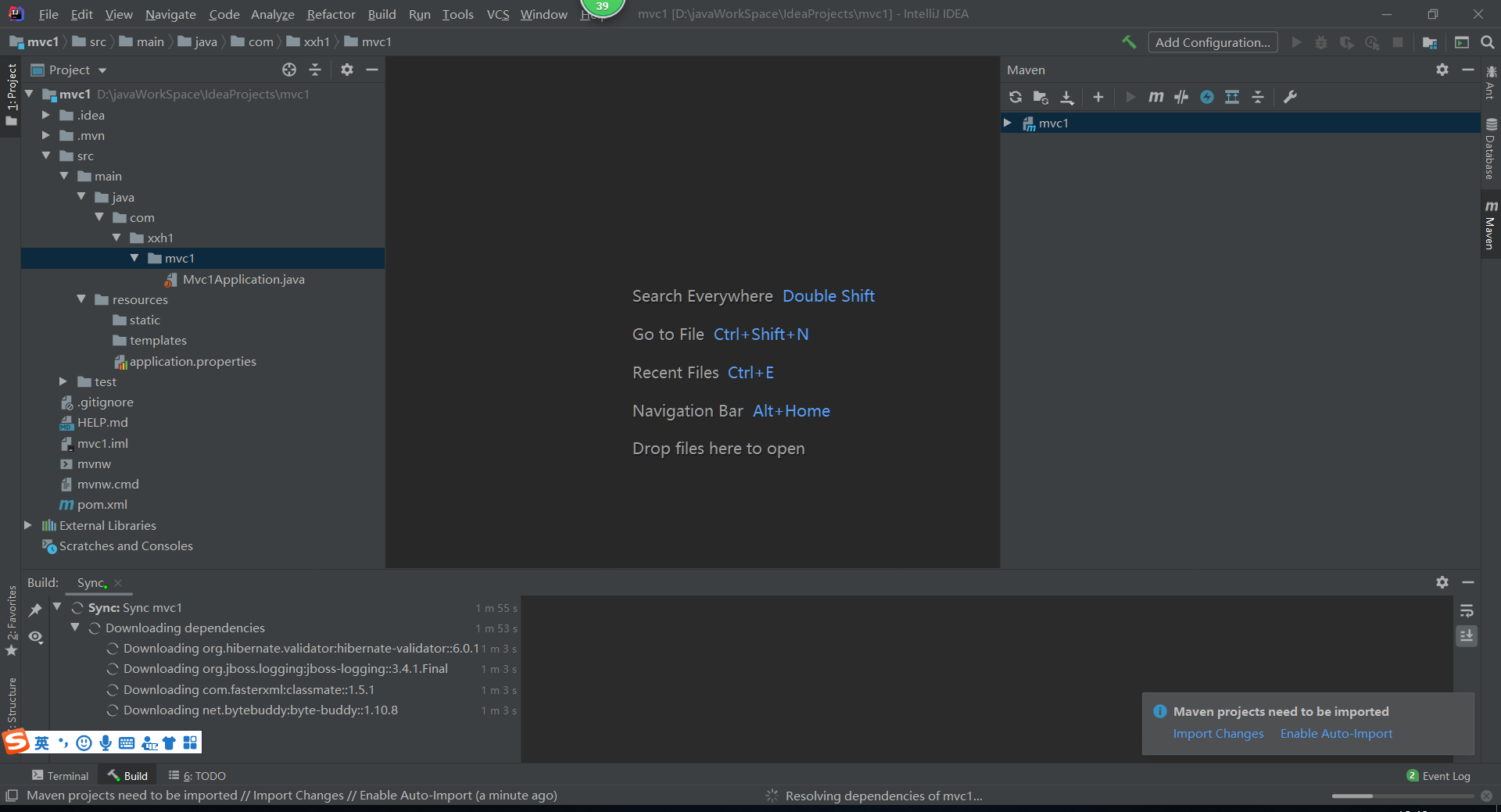Collapse the resources folder
Viewport: 1501px width, 812px height.
pos(81,299)
